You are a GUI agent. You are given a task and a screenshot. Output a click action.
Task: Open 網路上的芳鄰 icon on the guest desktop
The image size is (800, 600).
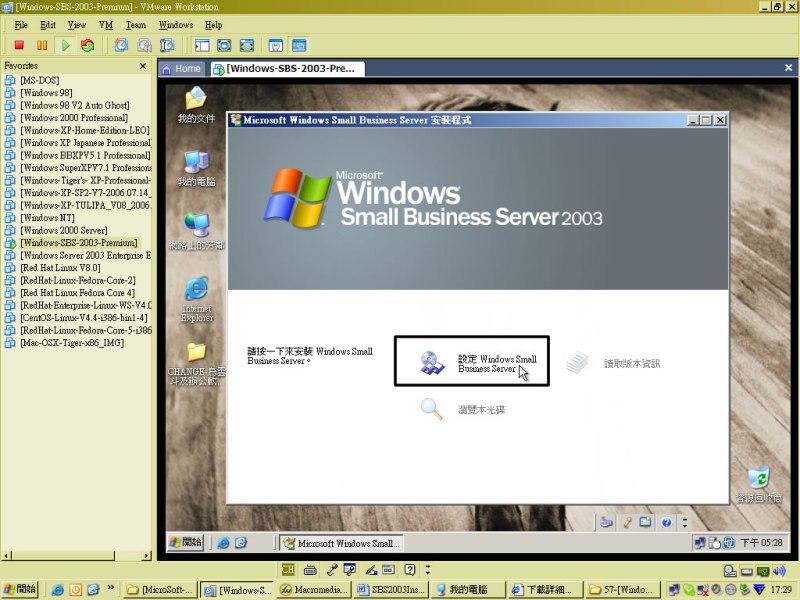tap(197, 231)
